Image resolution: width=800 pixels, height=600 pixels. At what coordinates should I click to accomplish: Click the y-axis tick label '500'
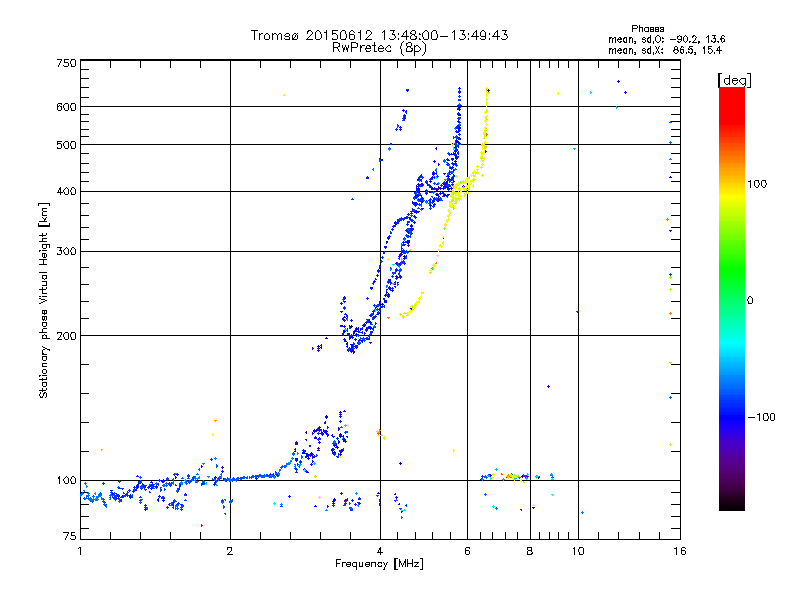pyautogui.click(x=66, y=145)
